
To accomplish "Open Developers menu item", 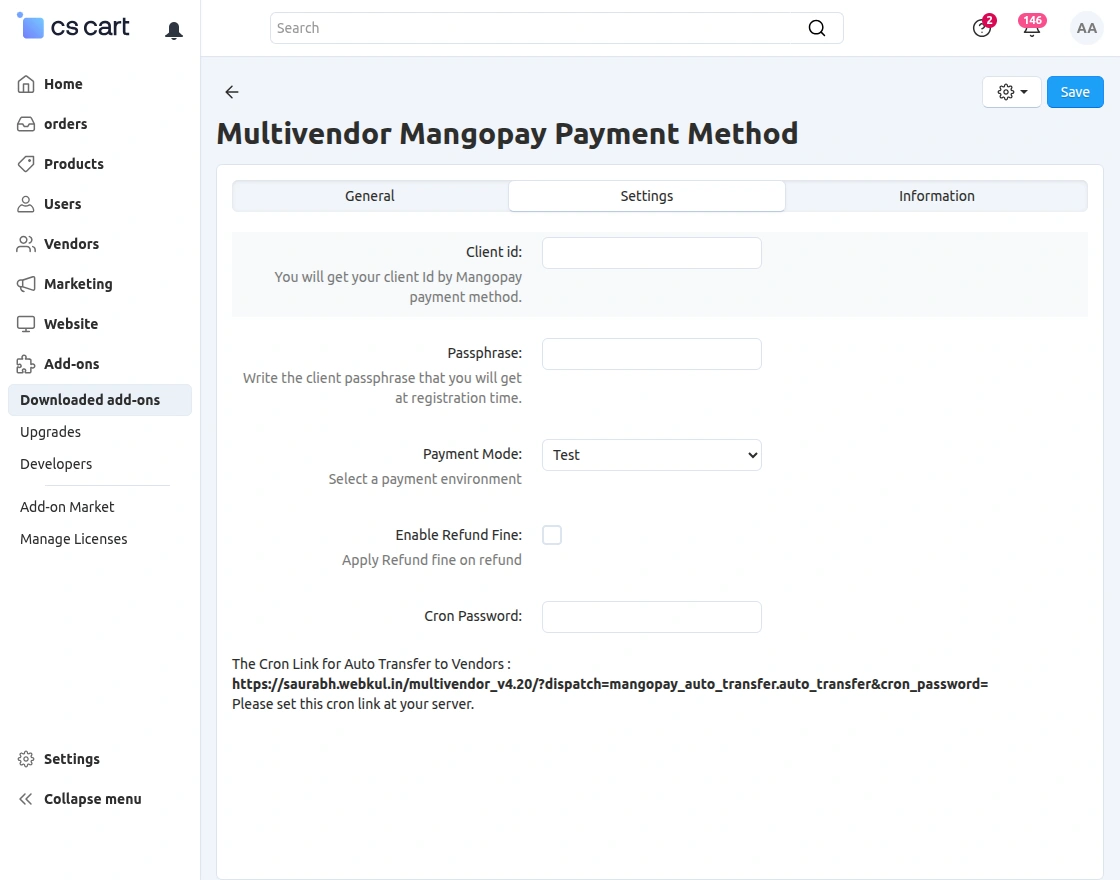I will tap(56, 464).
